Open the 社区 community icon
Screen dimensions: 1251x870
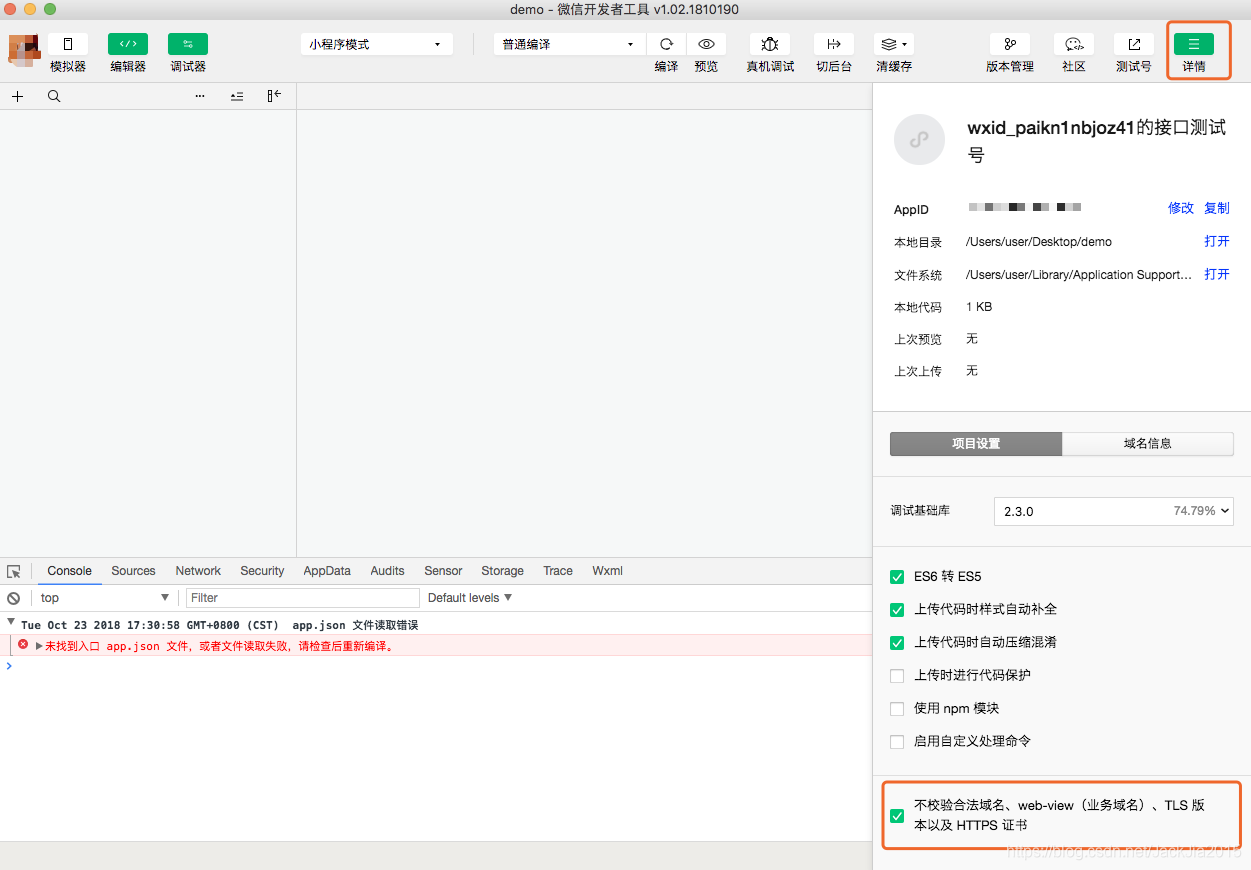[1074, 44]
